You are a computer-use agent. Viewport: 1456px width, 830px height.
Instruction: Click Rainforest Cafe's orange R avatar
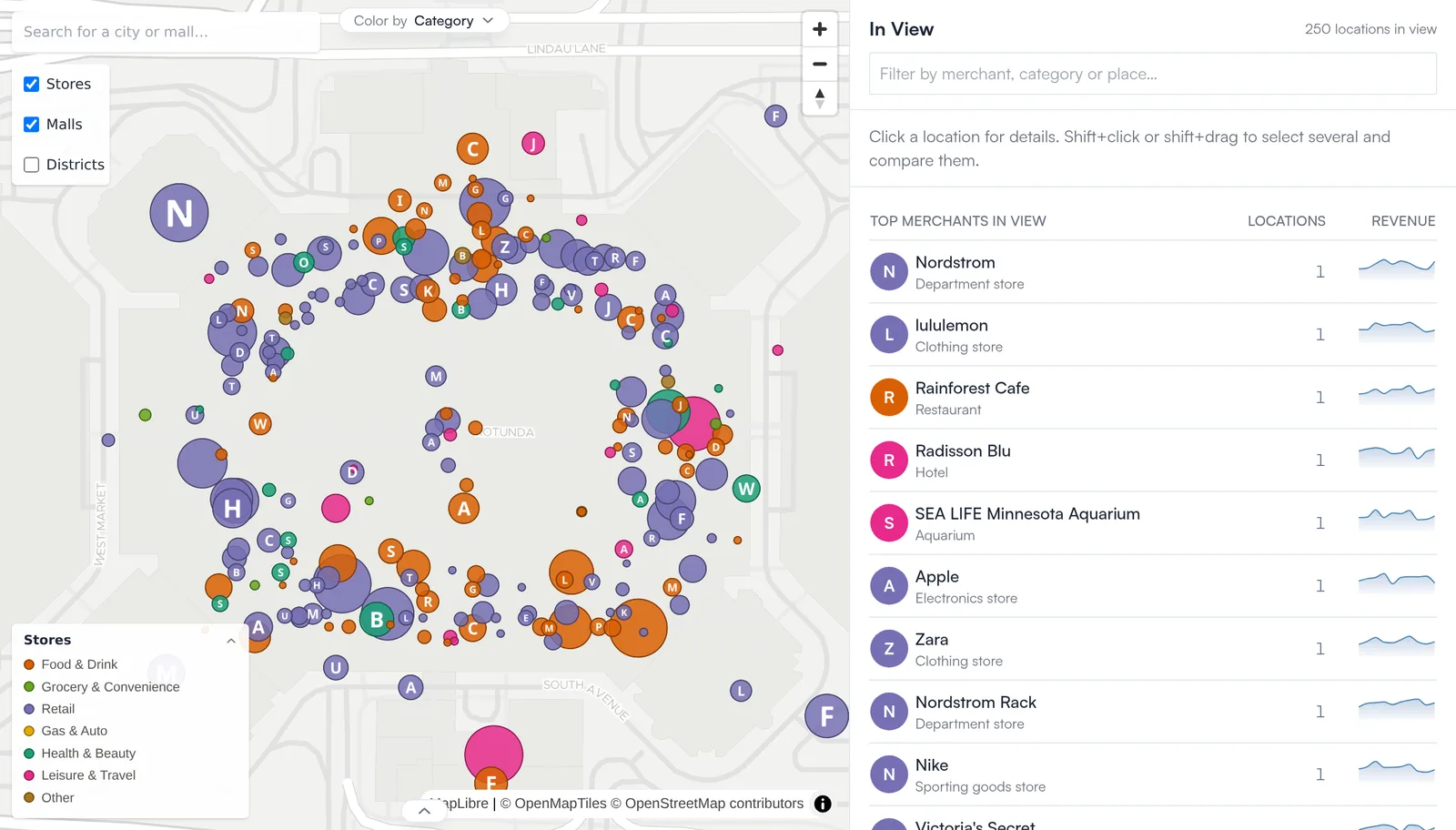(x=889, y=397)
